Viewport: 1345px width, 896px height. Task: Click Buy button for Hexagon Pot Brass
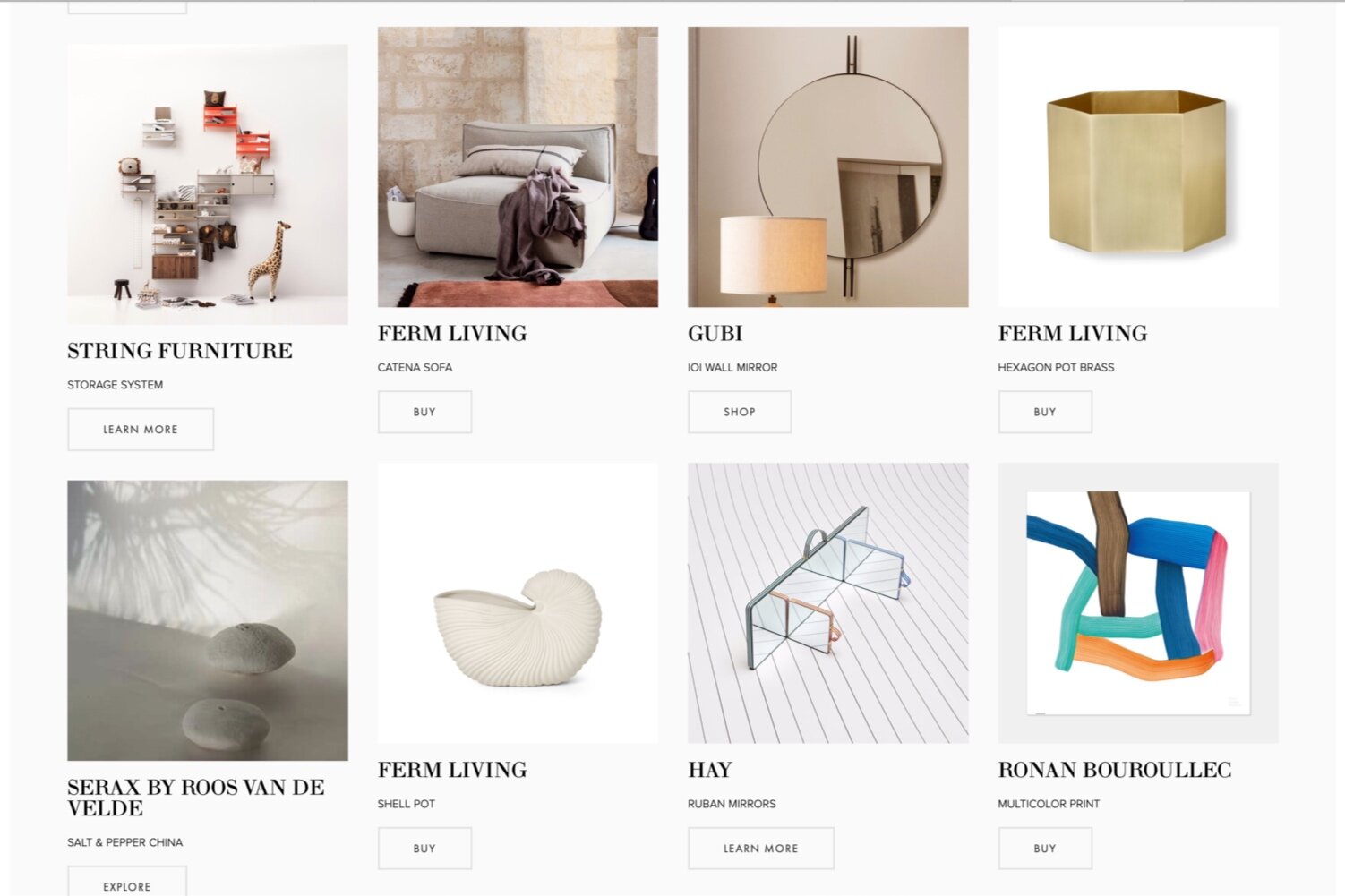pyautogui.click(x=1045, y=412)
